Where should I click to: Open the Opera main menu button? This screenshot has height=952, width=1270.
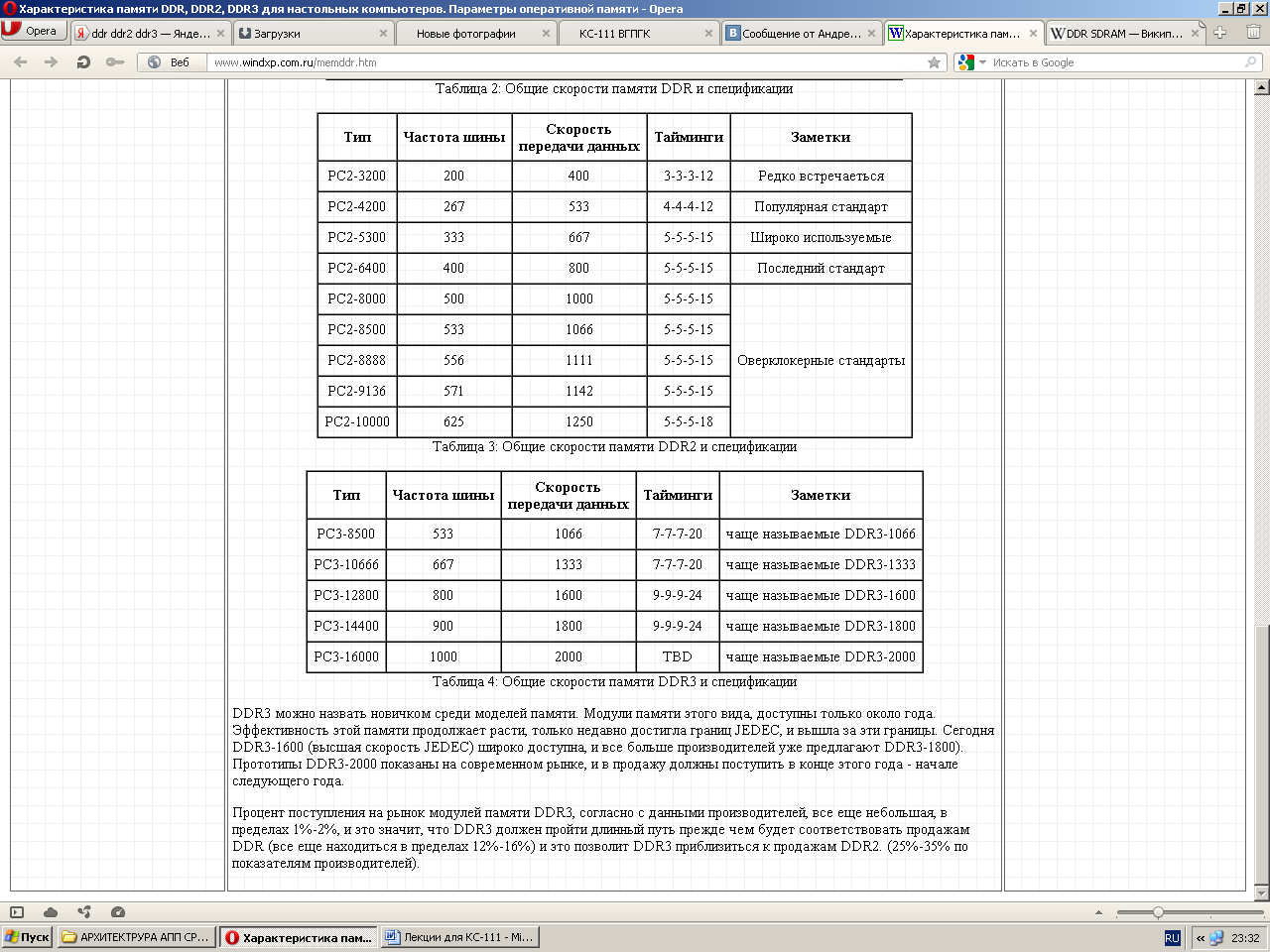[x=33, y=31]
